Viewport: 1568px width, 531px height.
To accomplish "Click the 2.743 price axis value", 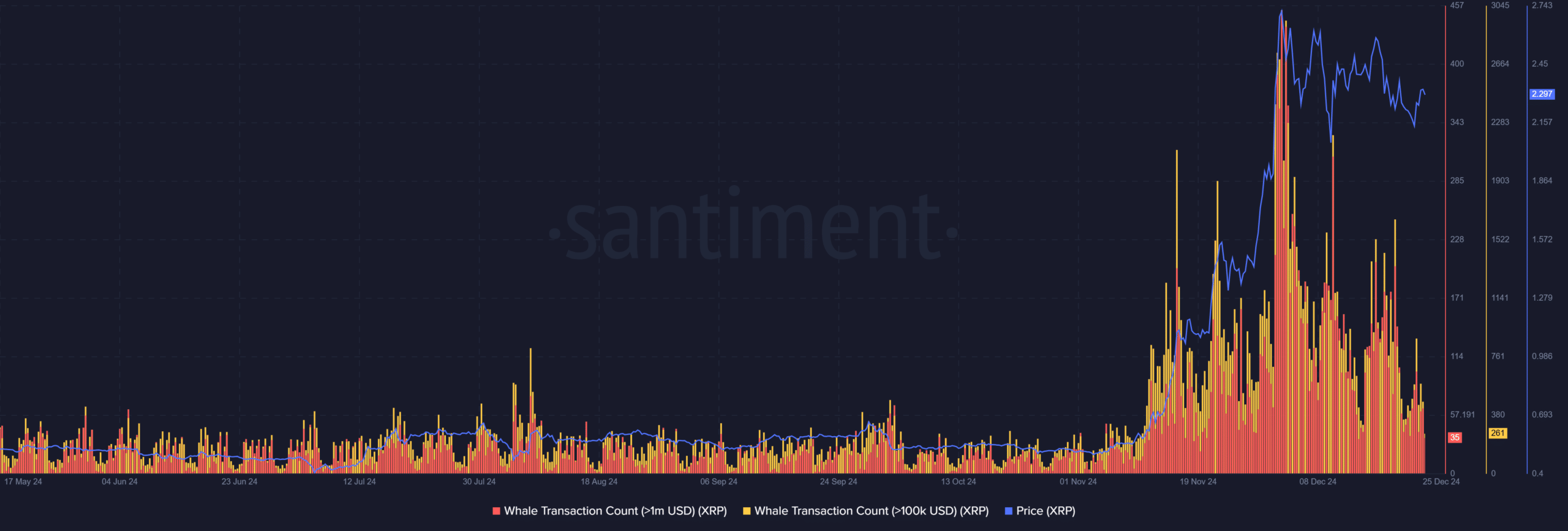I will tap(1542, 6).
